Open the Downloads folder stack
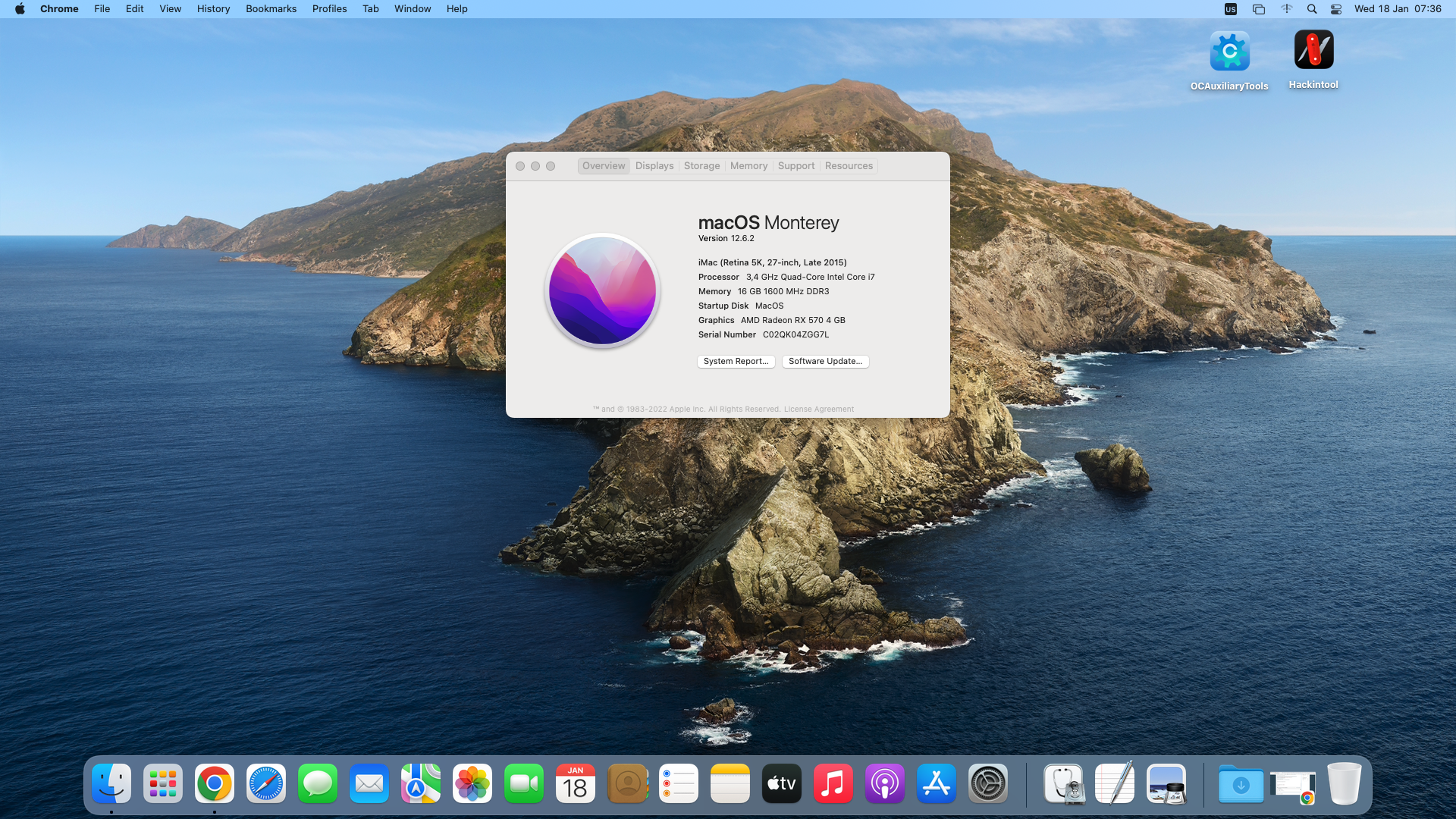1456x819 pixels. [1241, 783]
